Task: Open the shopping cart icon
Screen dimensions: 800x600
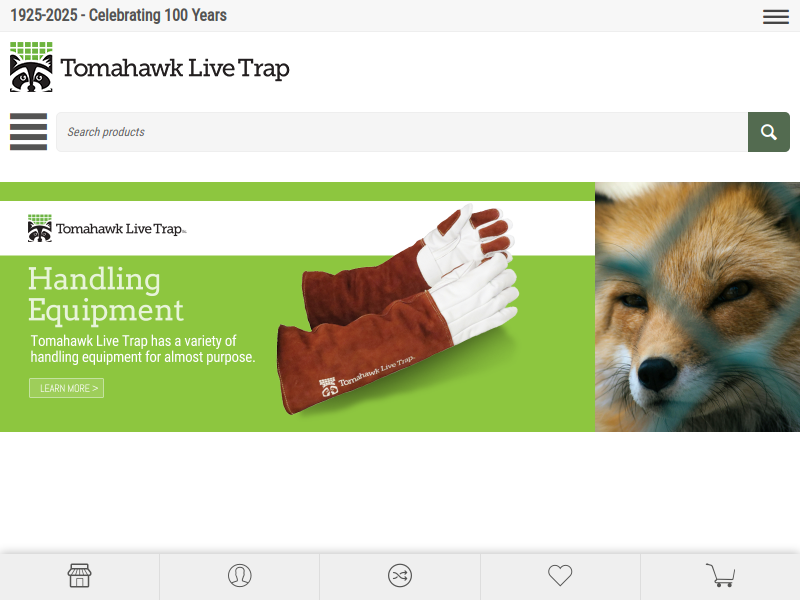Action: click(720, 575)
